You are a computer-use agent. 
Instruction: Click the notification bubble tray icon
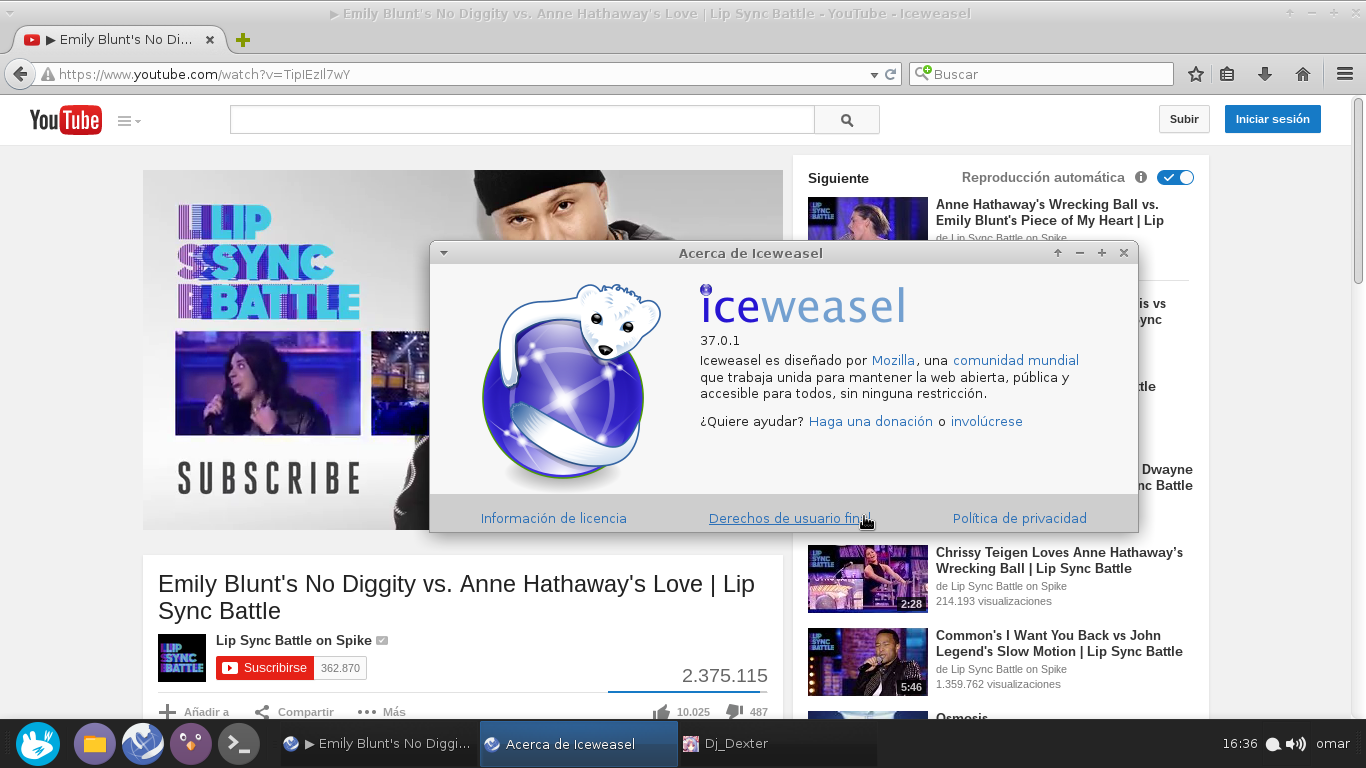[x=1273, y=744]
